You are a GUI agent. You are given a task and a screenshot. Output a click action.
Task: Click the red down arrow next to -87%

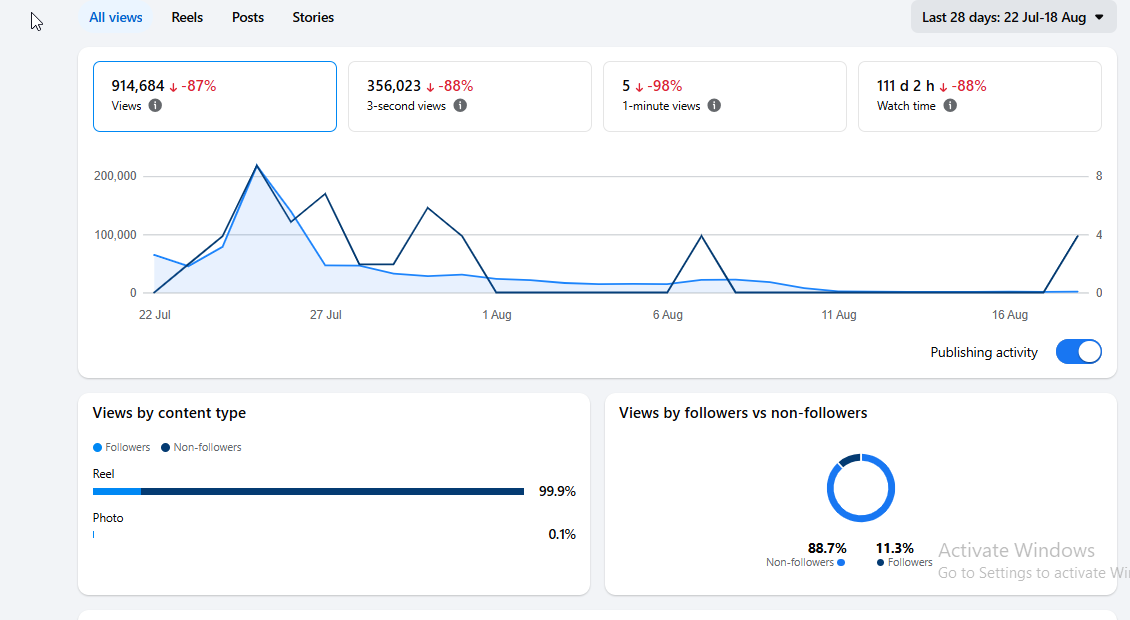coord(173,87)
